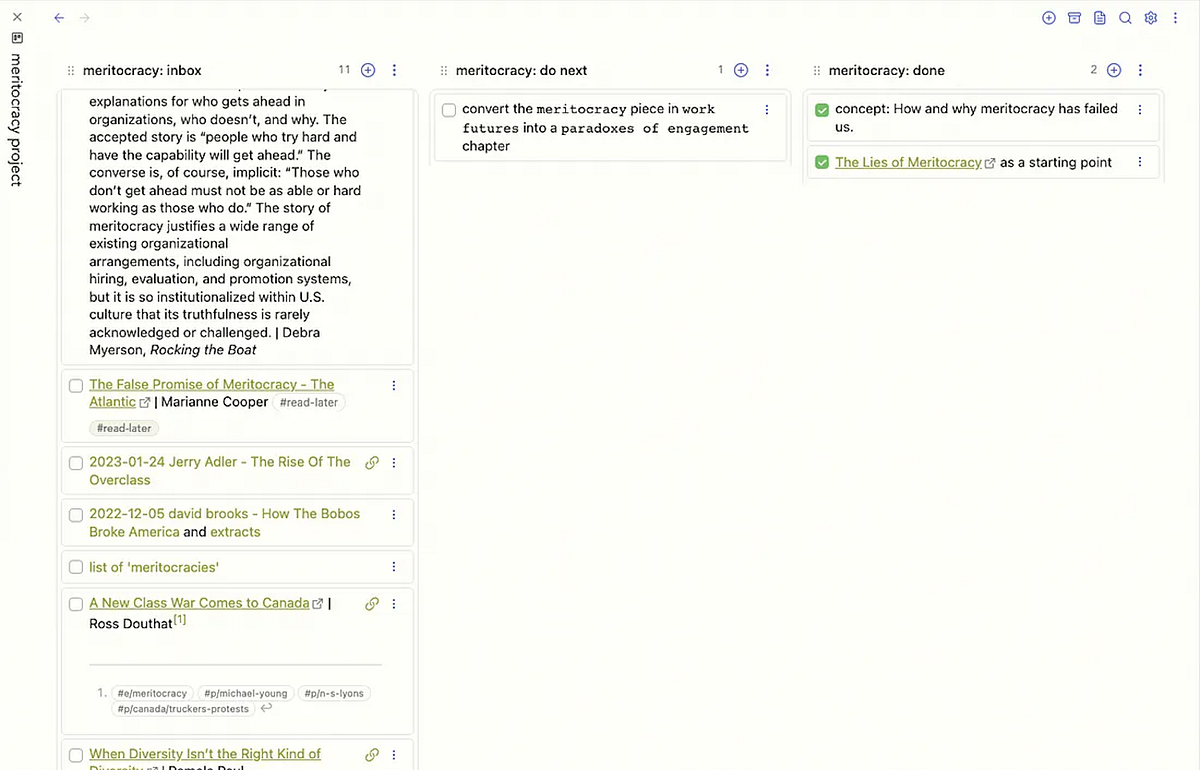This screenshot has width=1200, height=770.
Task: Check the list of 'meritocracies' card
Action: [76, 567]
